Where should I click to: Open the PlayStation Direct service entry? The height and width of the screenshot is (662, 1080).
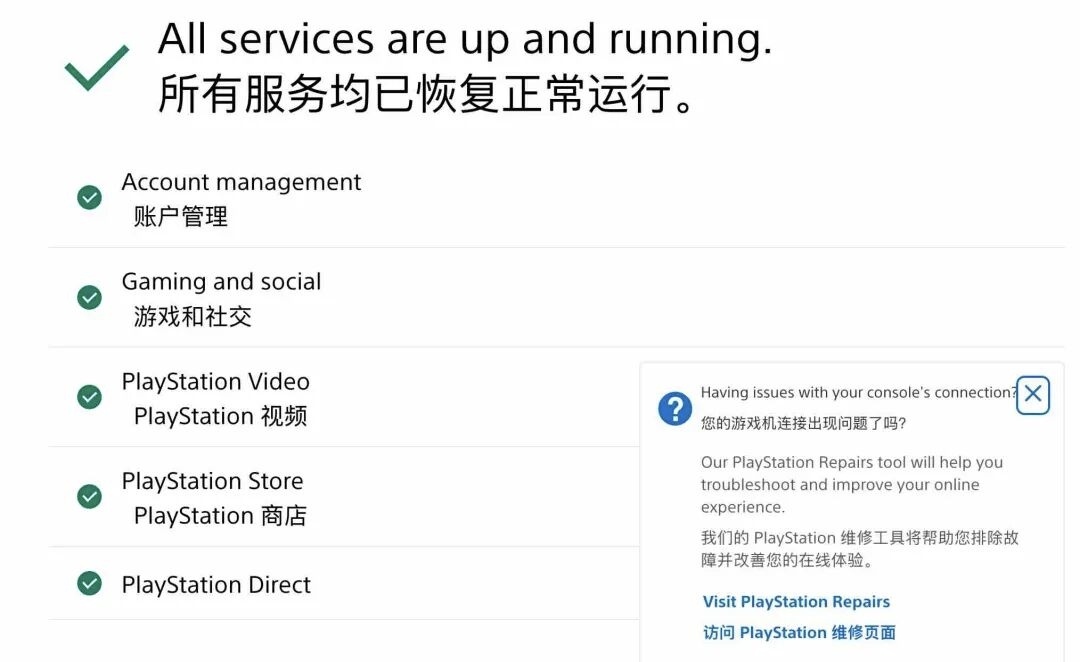click(x=216, y=585)
